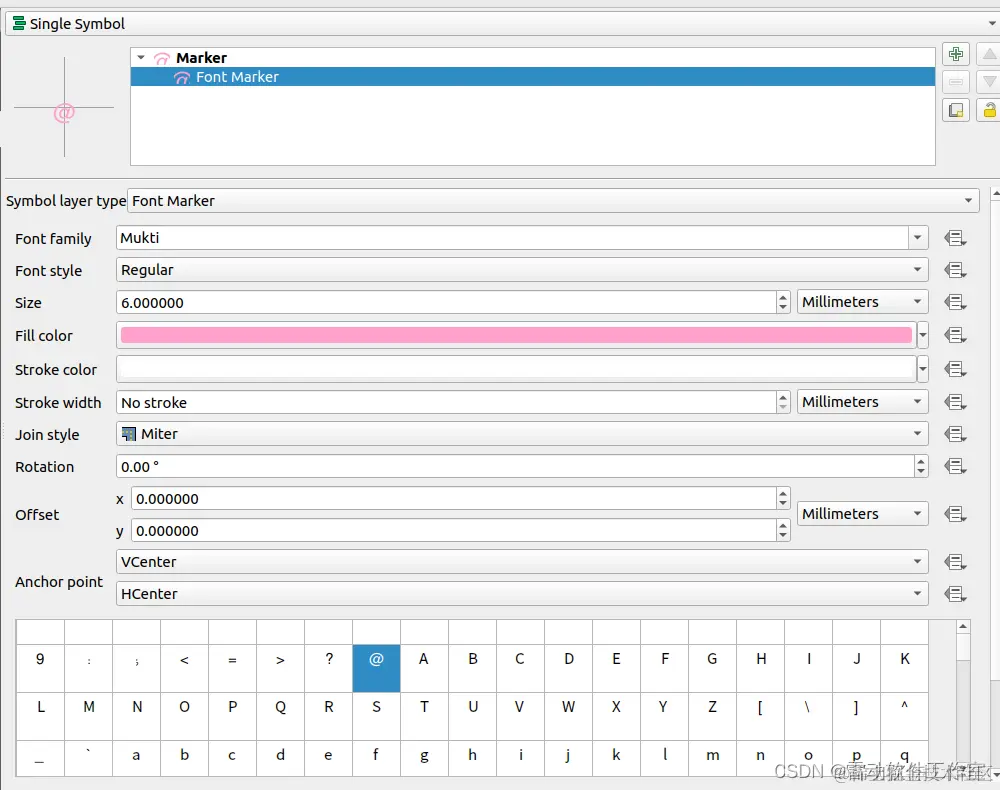Click the white Stroke color swatch

[x=516, y=369]
